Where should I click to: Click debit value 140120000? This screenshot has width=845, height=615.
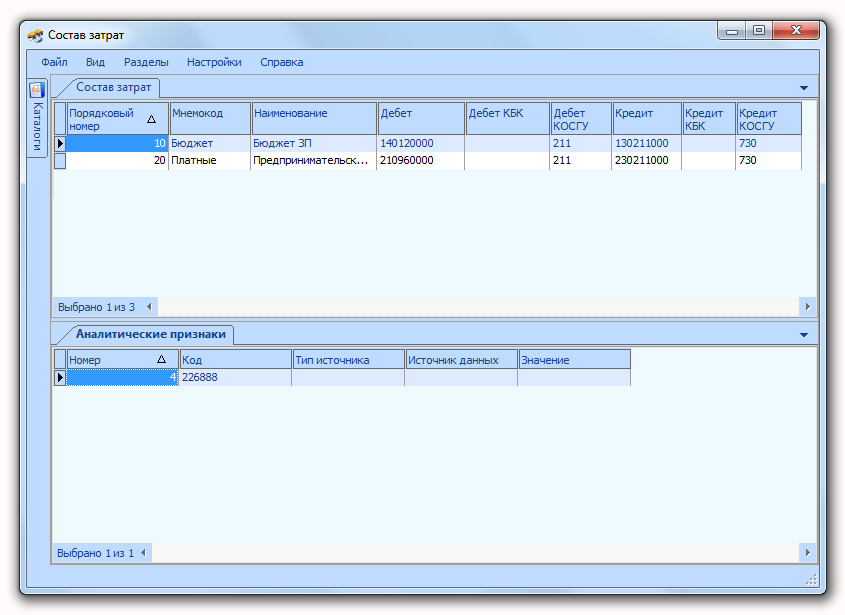421,143
